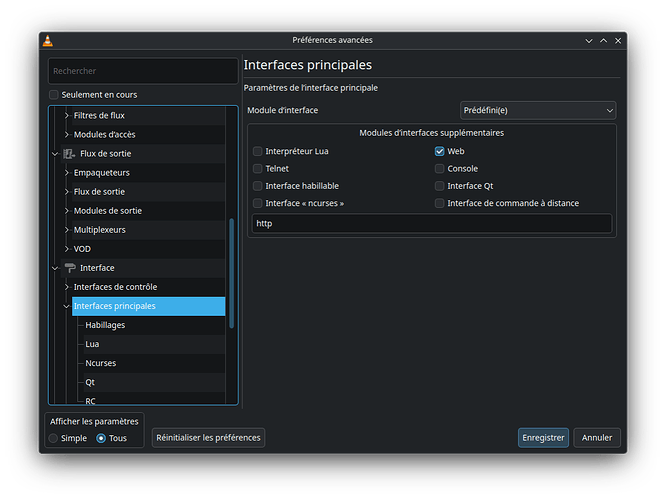The image size is (666, 499).
Task: Enable the Interface « ncurses » checkbox
Action: 257,203
